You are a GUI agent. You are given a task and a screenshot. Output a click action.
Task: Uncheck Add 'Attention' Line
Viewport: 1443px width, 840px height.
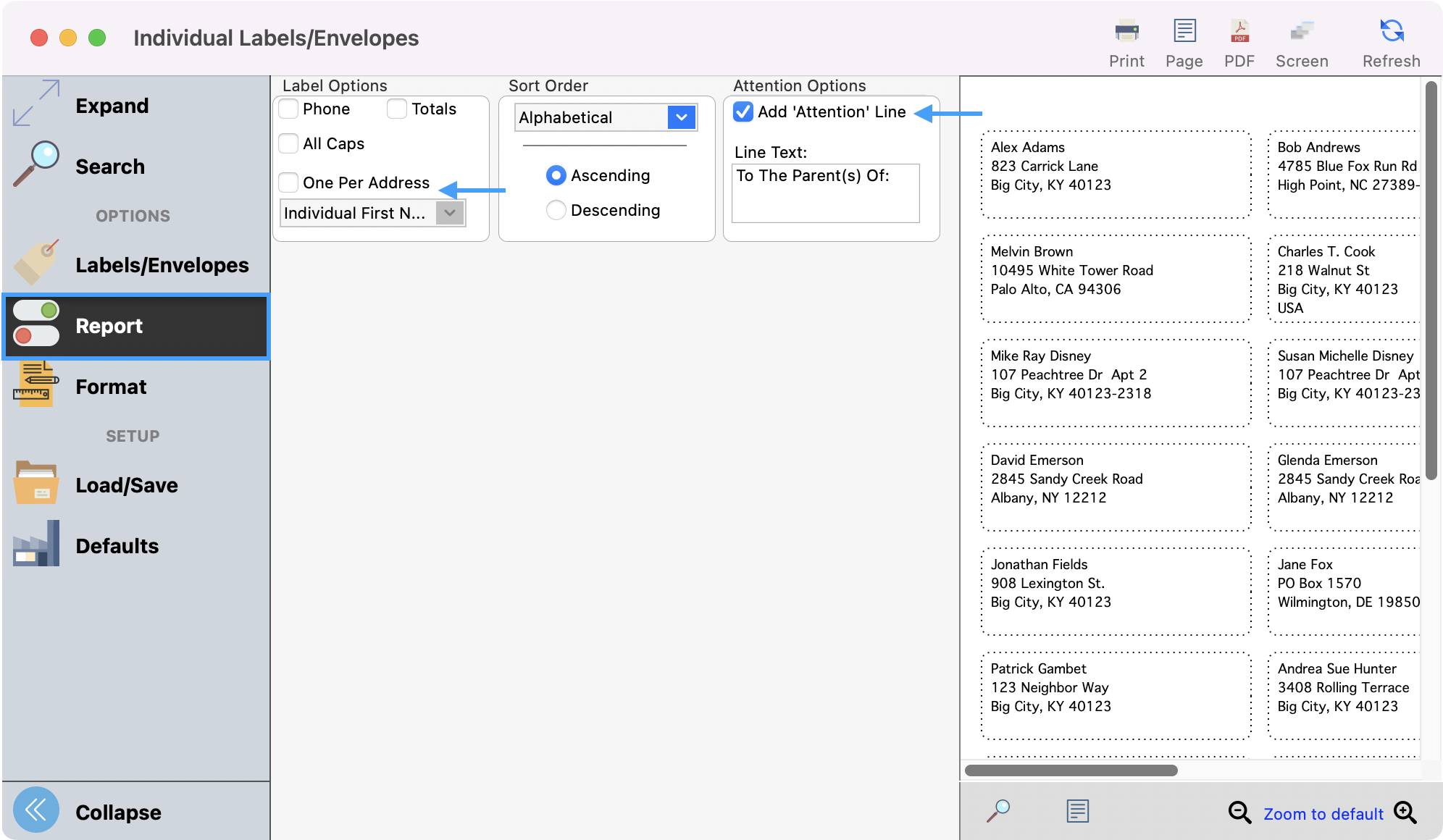click(x=742, y=112)
